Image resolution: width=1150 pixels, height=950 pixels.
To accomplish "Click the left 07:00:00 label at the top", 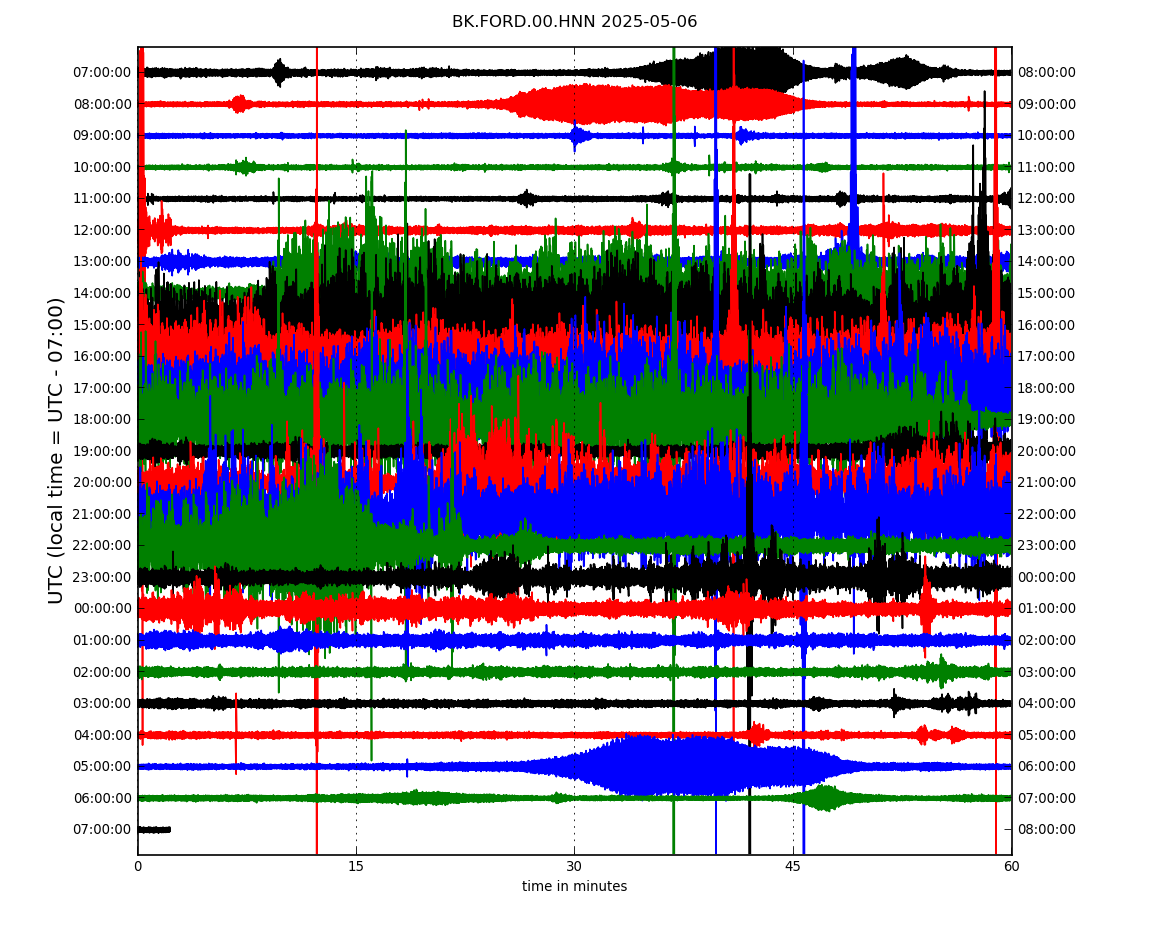I will 102,73.
